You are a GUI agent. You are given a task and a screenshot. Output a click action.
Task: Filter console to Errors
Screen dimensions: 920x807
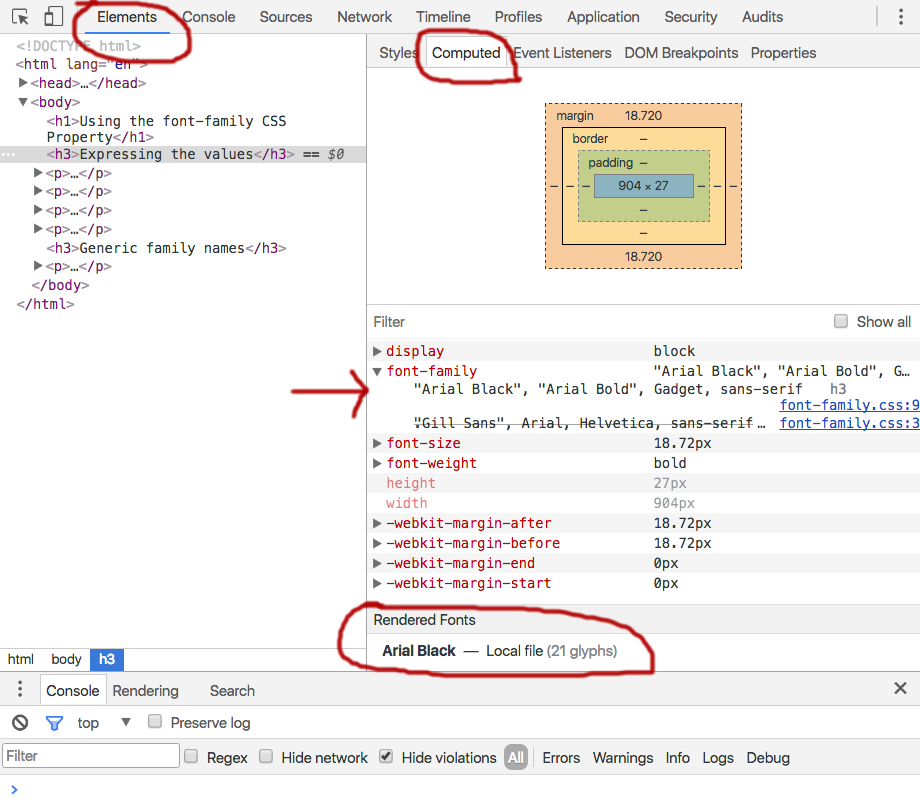point(561,758)
